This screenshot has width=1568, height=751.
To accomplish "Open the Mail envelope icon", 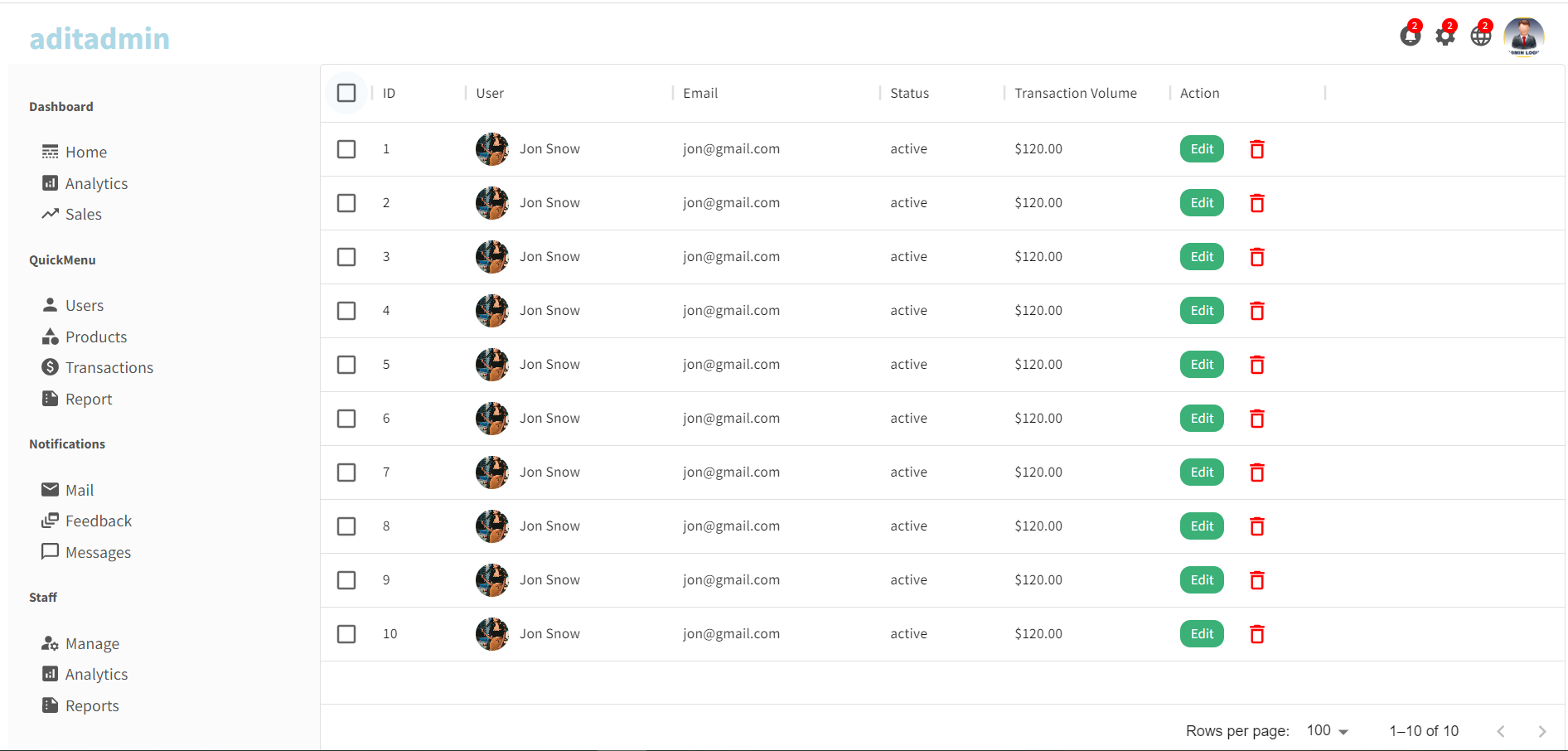I will (x=51, y=489).
